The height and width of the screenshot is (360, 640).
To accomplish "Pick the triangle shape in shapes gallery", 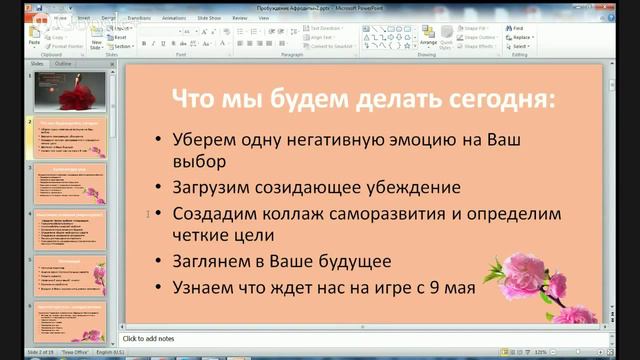I will click(366, 38).
